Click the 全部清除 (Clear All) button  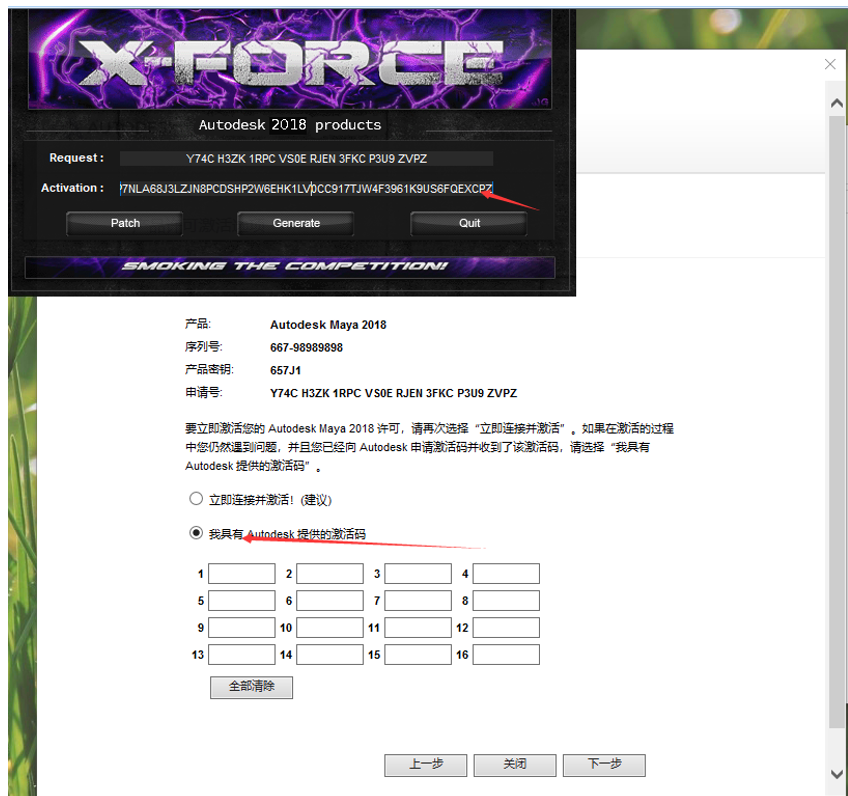(251, 687)
